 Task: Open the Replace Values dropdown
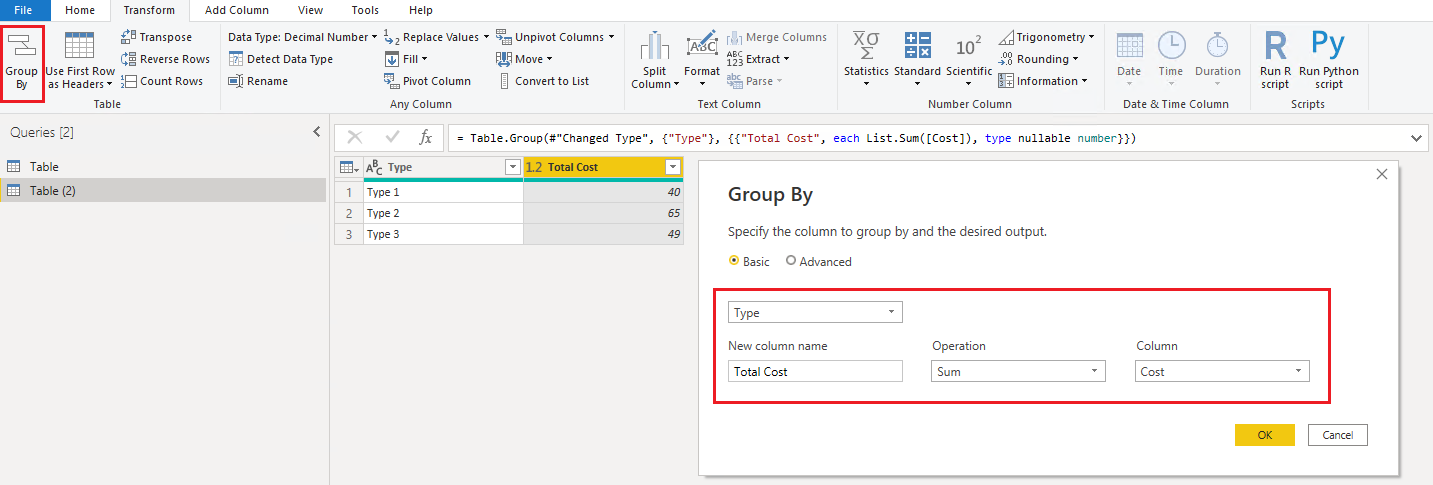[437, 37]
